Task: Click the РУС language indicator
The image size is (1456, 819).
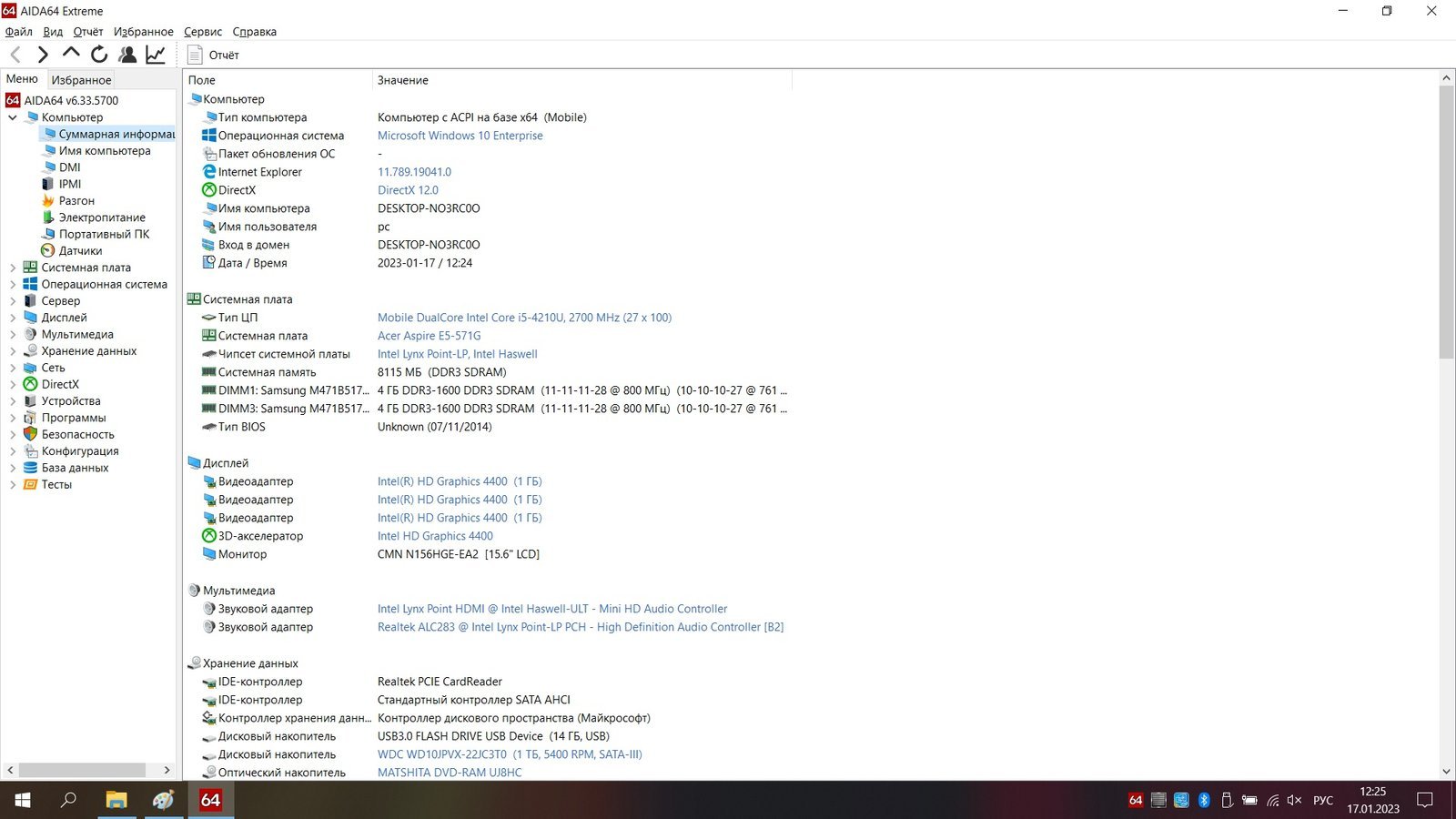Action: (1323, 801)
